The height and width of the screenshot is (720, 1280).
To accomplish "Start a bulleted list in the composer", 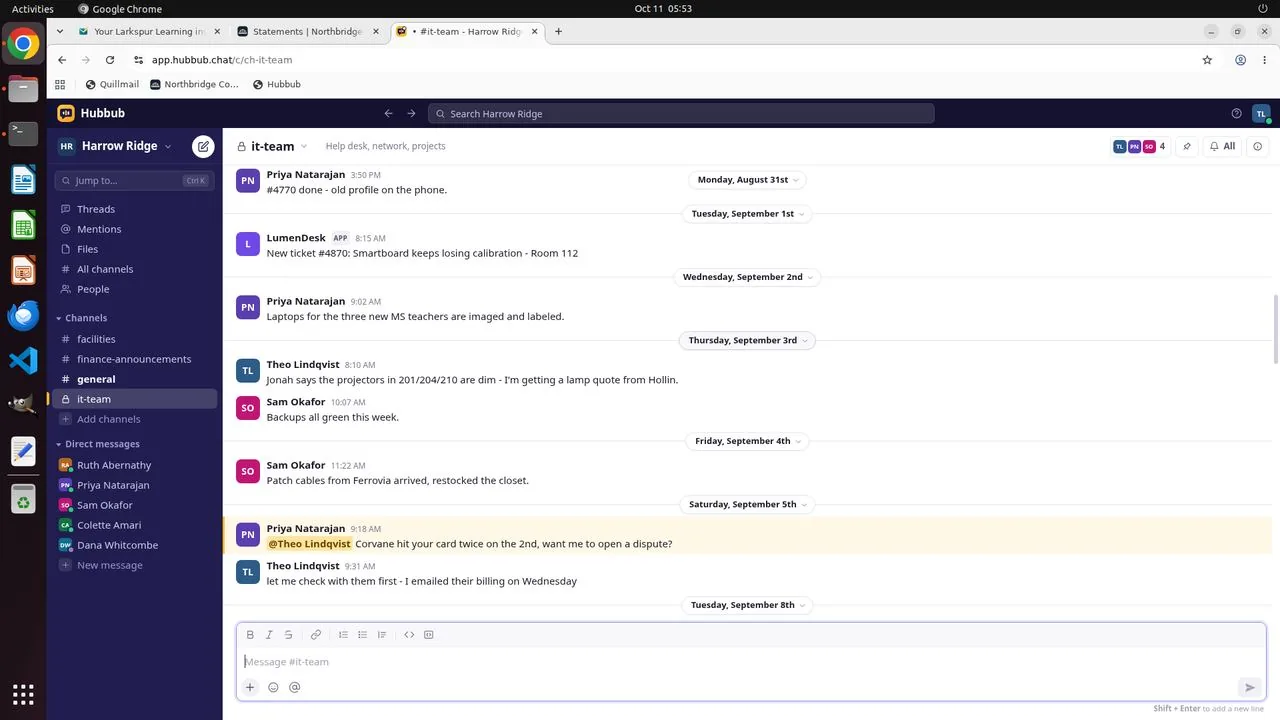I will 363,635.
